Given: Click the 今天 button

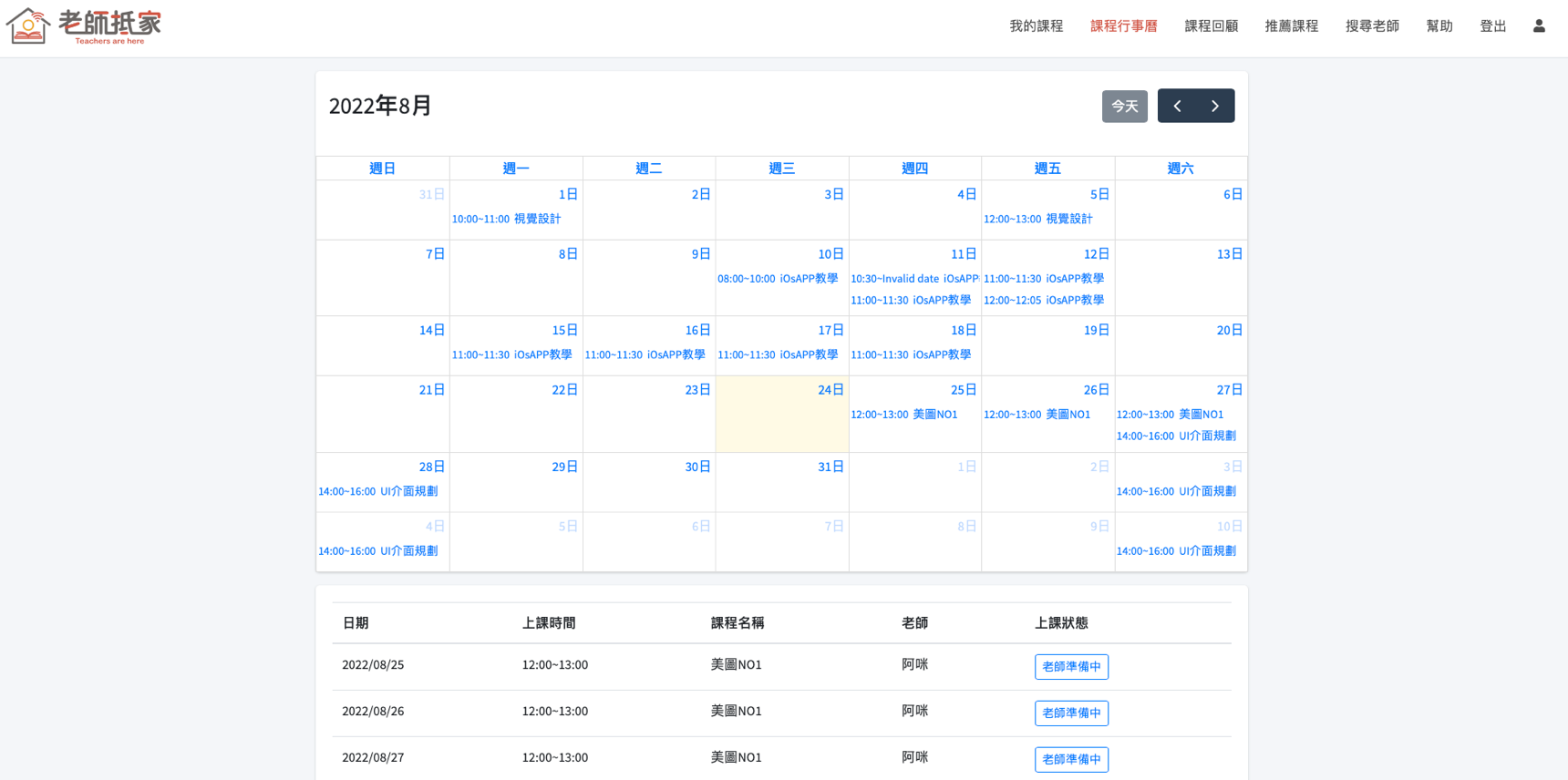Looking at the screenshot, I should 1125,106.
